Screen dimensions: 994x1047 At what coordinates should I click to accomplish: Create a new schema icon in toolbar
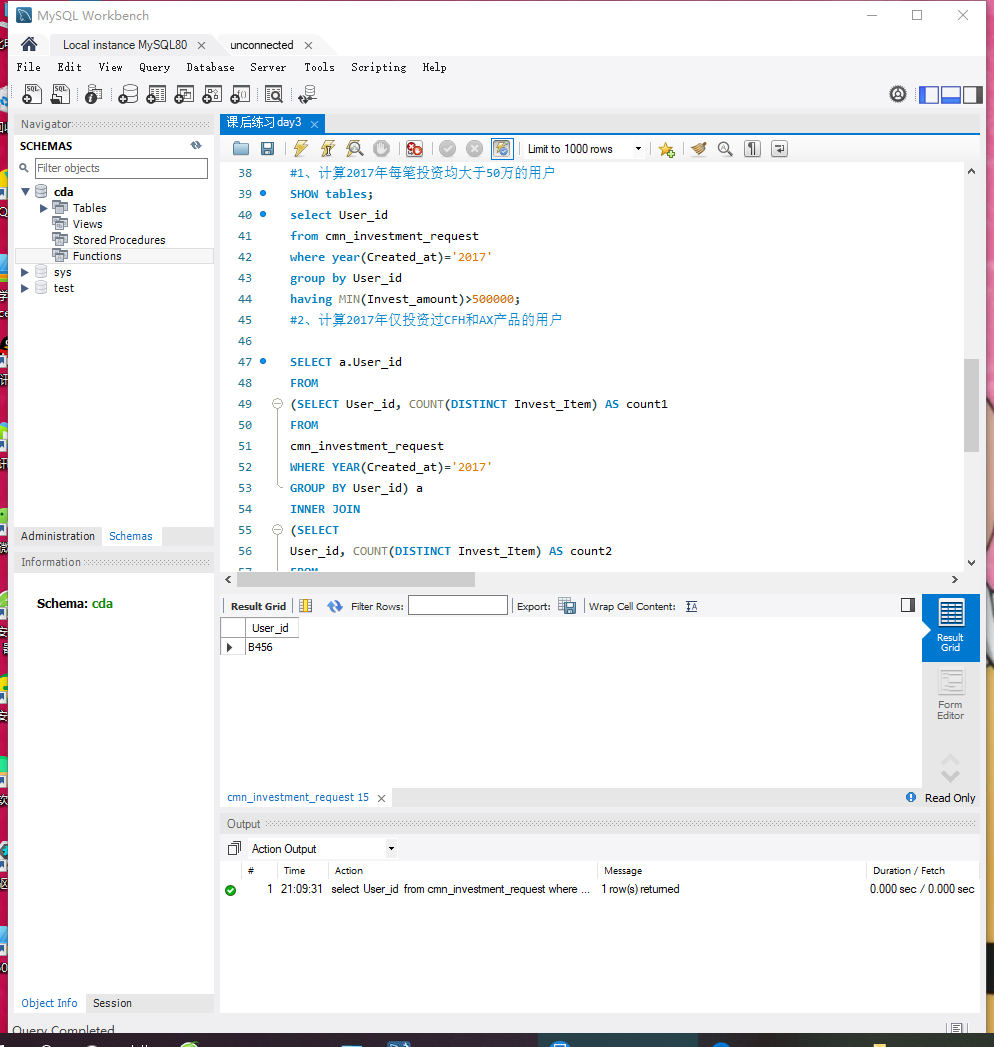pos(128,94)
